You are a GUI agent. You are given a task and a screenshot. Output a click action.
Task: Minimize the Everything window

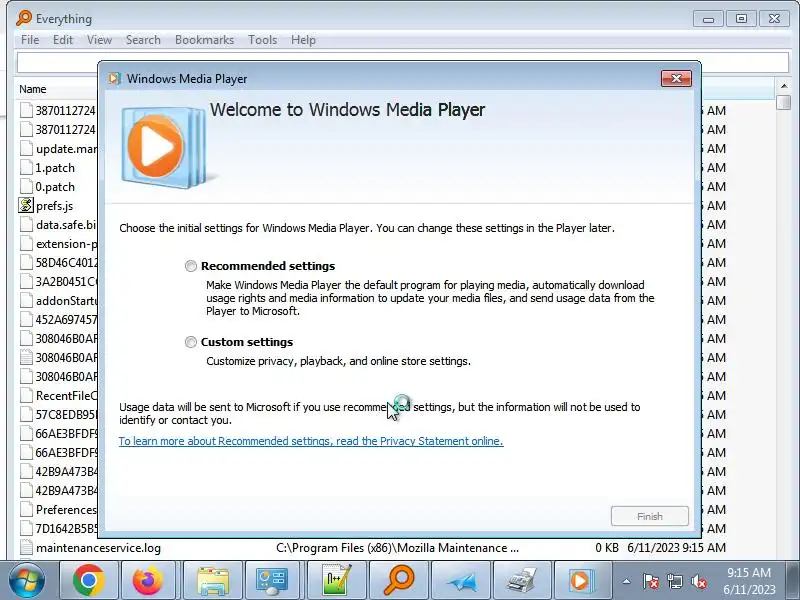pos(708,19)
